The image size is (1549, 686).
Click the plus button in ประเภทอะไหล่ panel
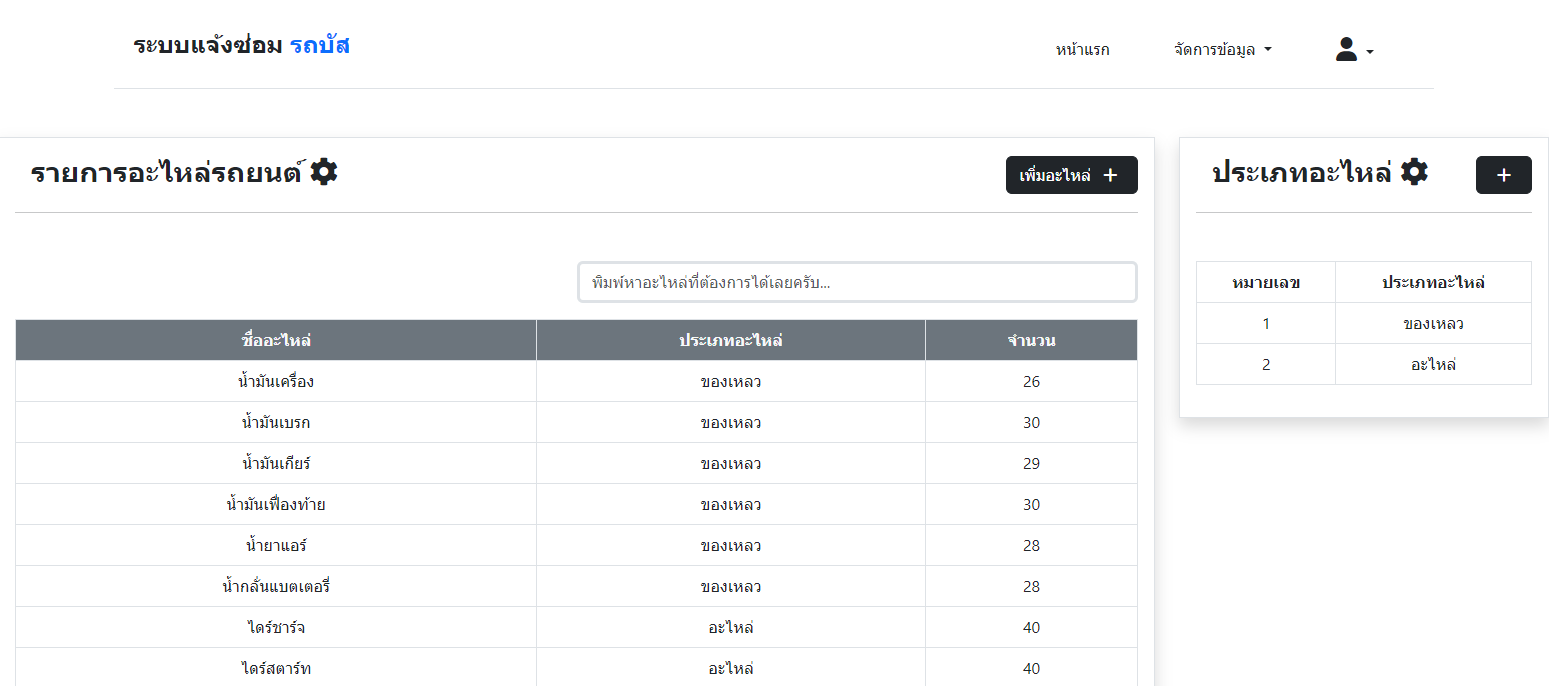point(1503,175)
